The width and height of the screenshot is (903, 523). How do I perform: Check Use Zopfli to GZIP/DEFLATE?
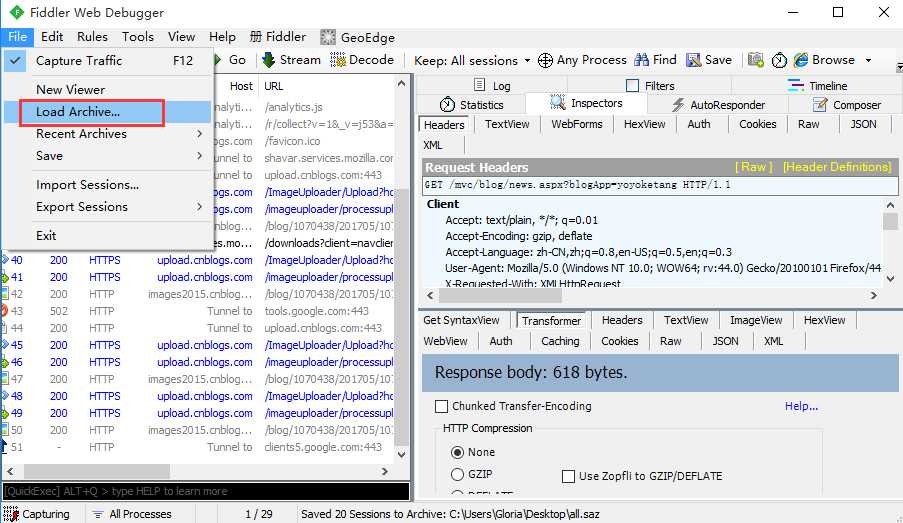click(x=568, y=476)
